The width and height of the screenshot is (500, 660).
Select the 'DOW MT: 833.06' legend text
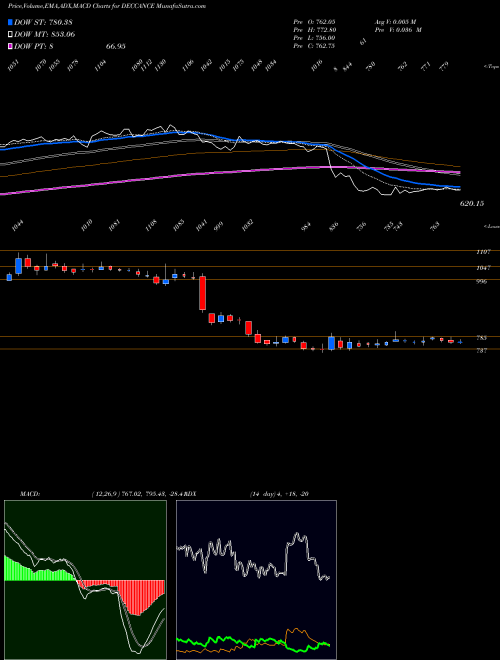coord(45,34)
